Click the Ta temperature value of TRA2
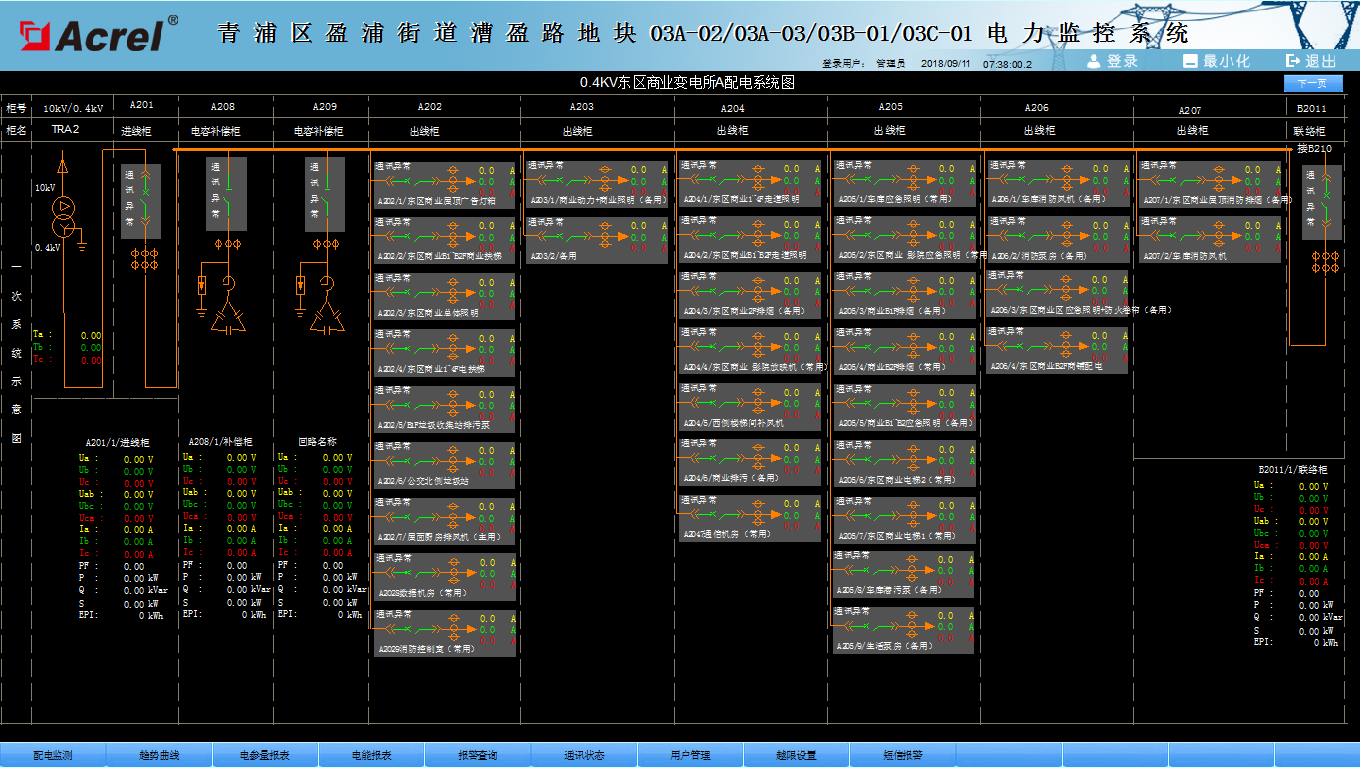 (x=91, y=336)
